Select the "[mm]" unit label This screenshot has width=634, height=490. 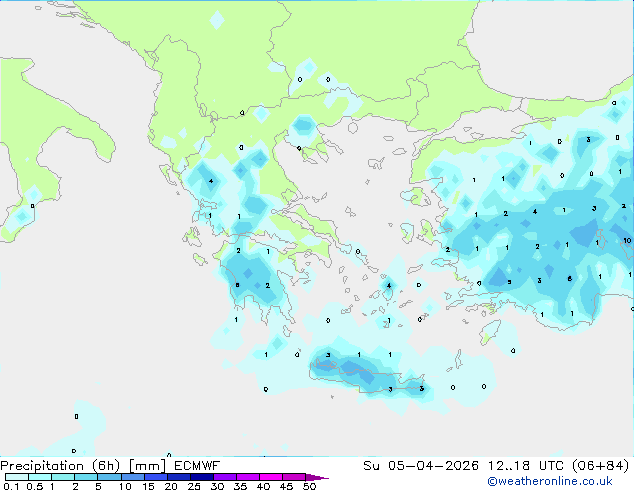pyautogui.click(x=147, y=466)
